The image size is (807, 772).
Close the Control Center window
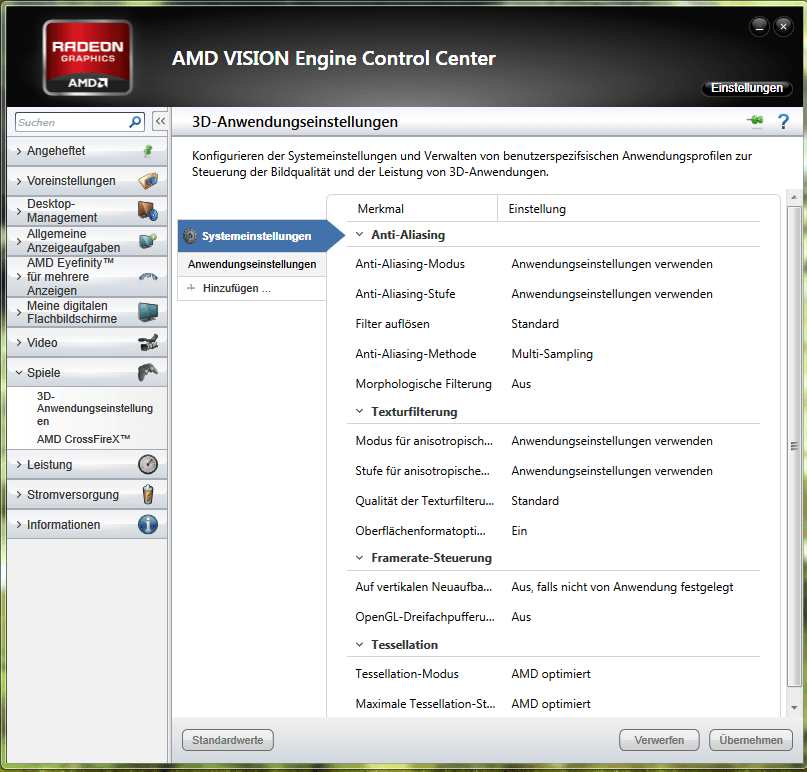[783, 26]
